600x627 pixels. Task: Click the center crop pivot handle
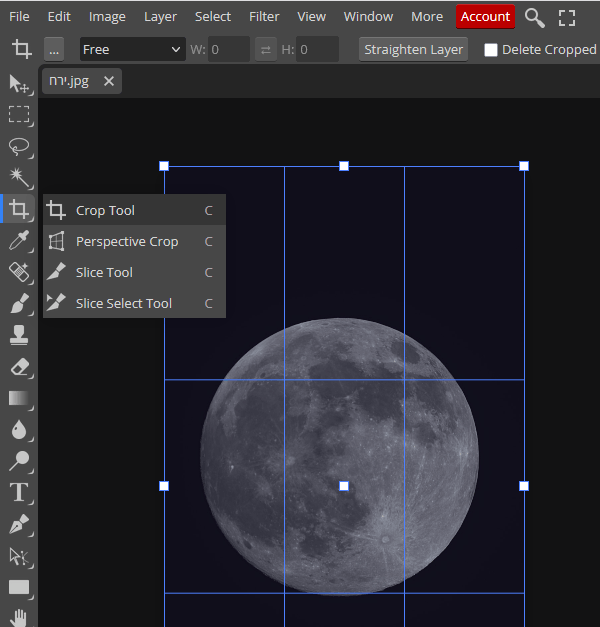(x=344, y=486)
